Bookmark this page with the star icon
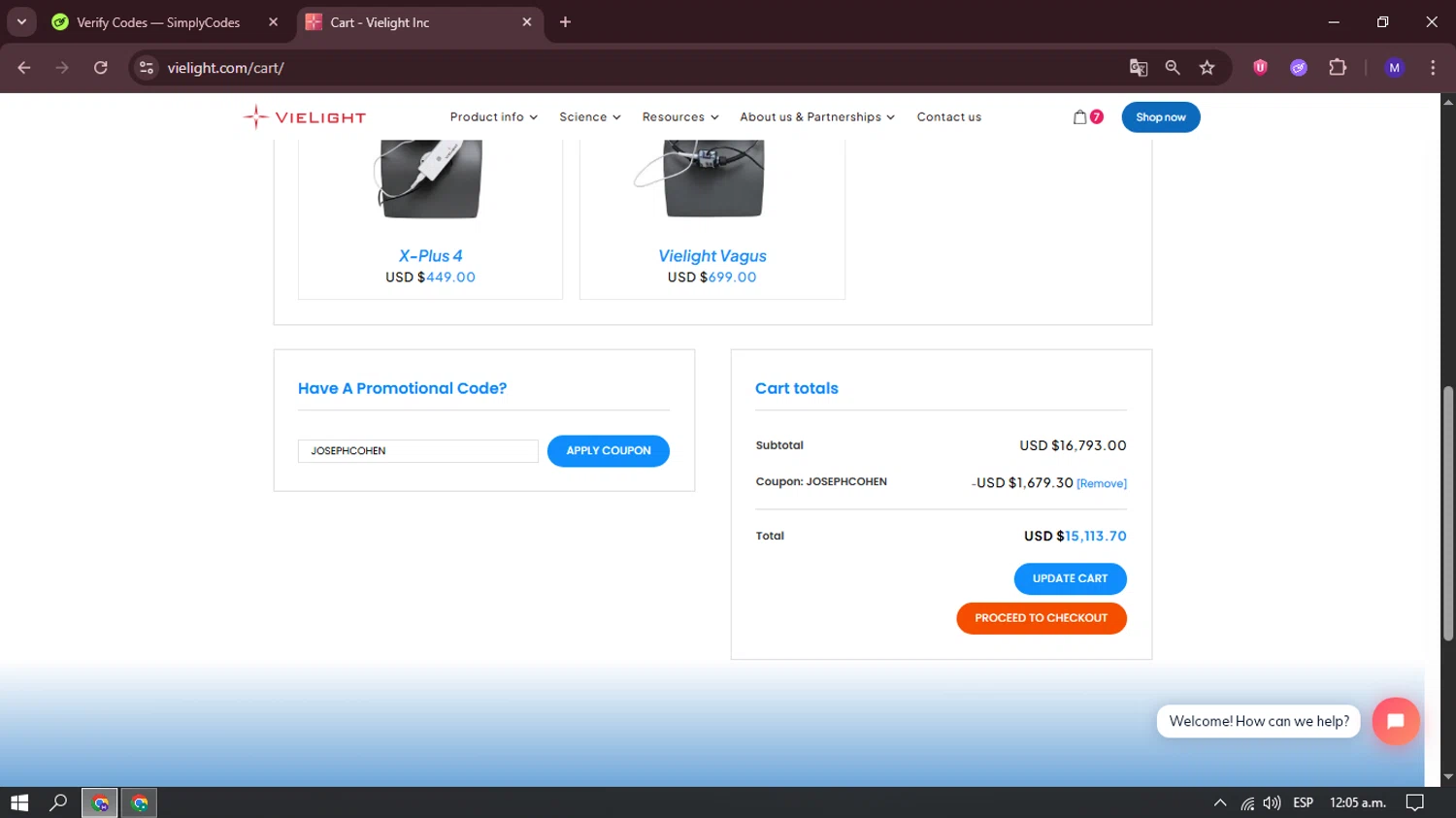1456x818 pixels. click(x=1207, y=68)
